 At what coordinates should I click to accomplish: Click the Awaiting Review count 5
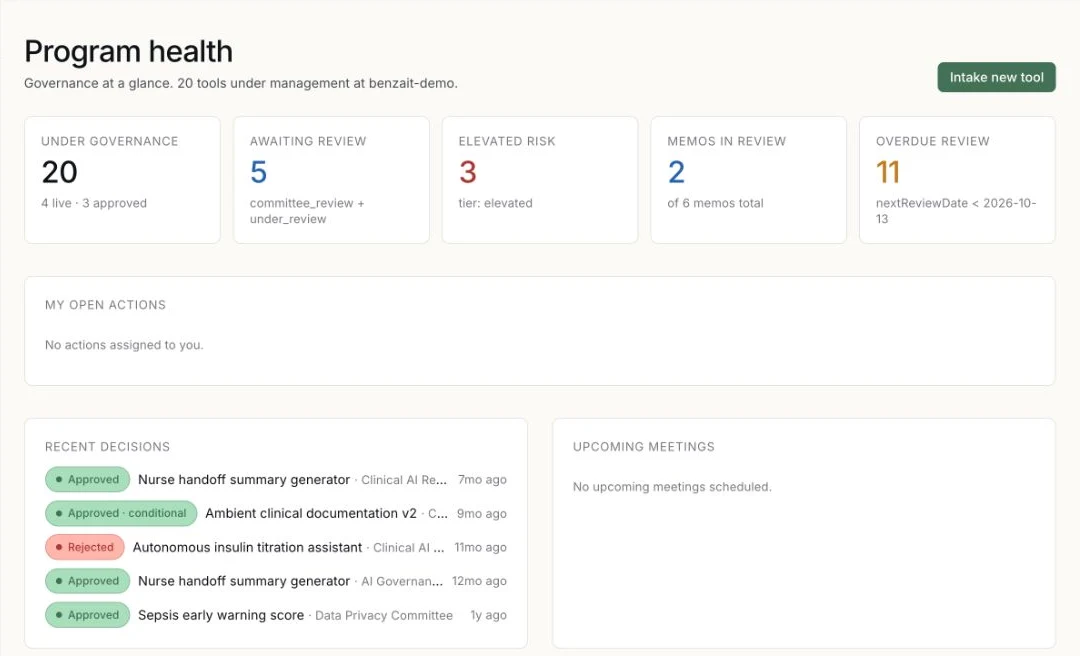pos(258,172)
